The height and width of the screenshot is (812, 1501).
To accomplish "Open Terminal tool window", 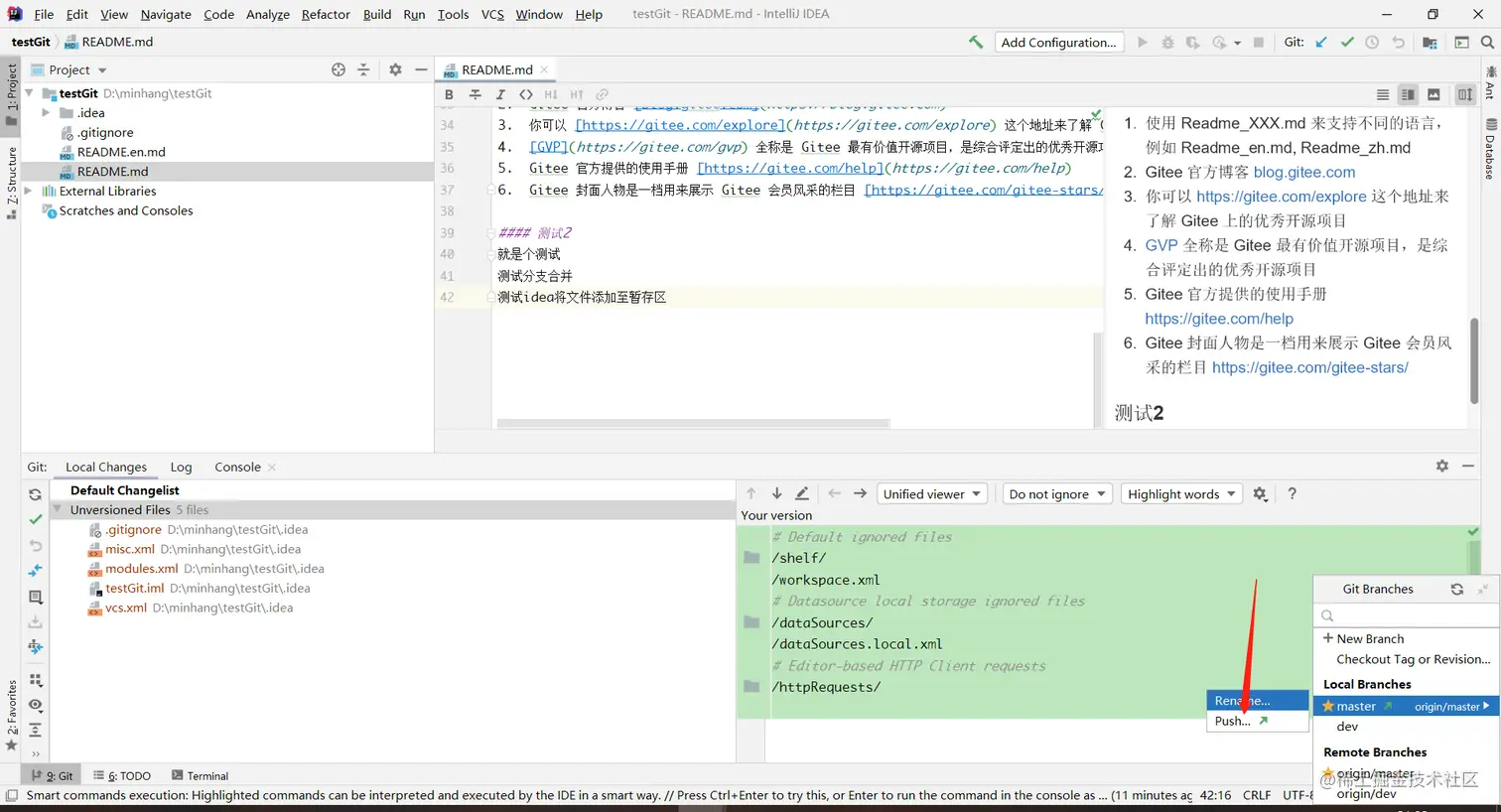I will tap(200, 775).
